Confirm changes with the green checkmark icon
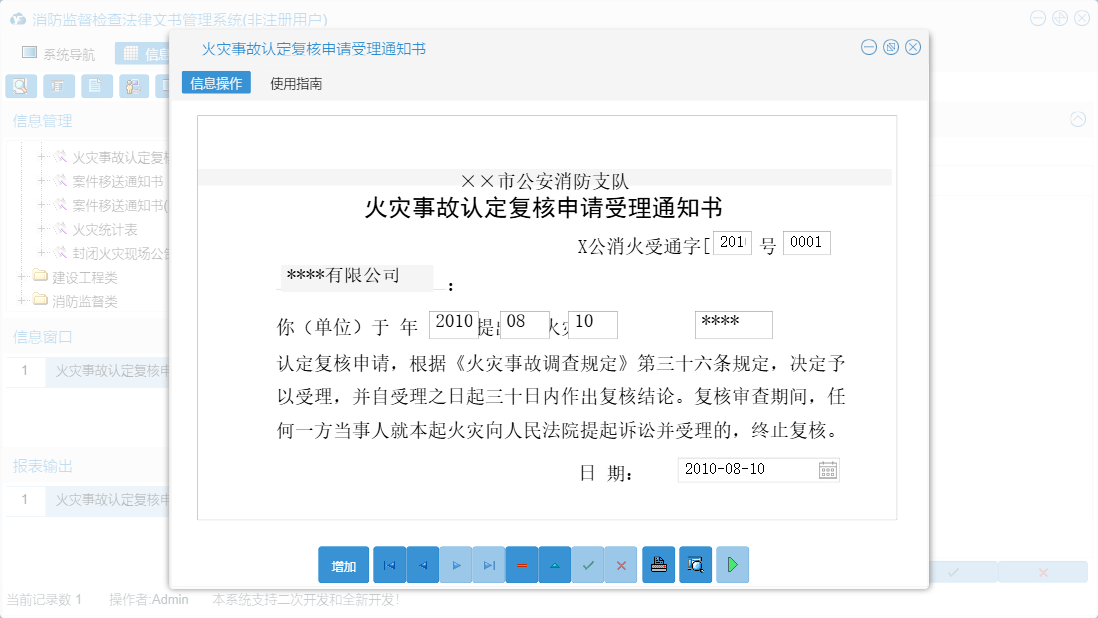Viewport: 1098px width, 618px height. point(588,564)
